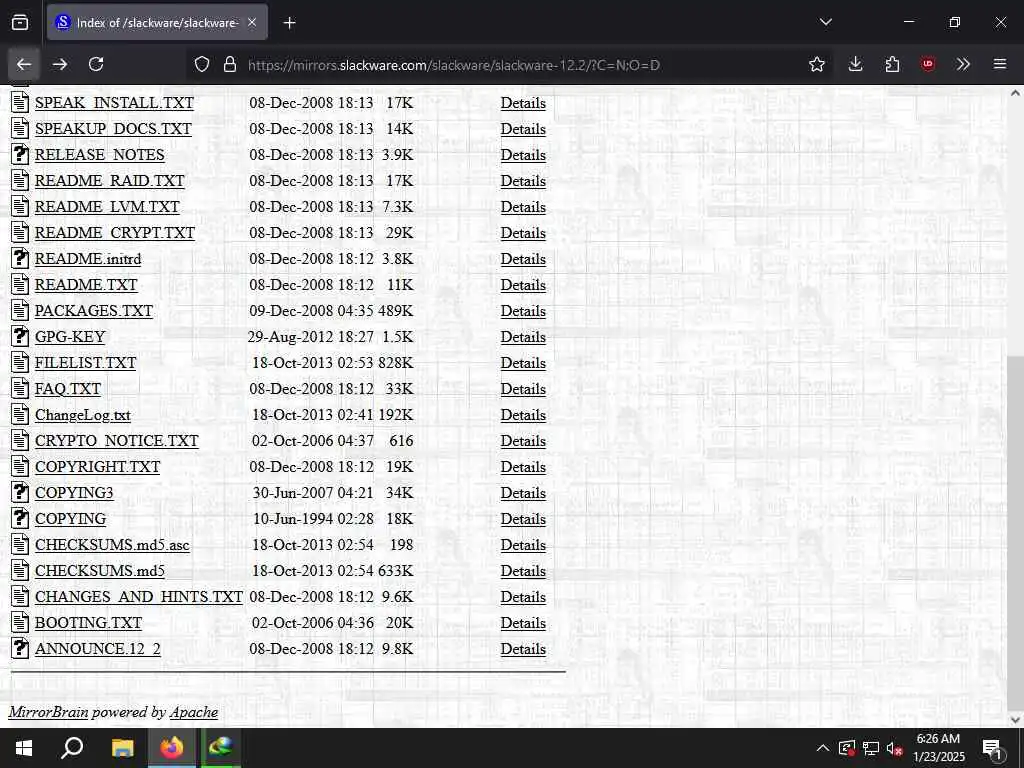Open the uBlock Origin extension icon

tap(928, 64)
